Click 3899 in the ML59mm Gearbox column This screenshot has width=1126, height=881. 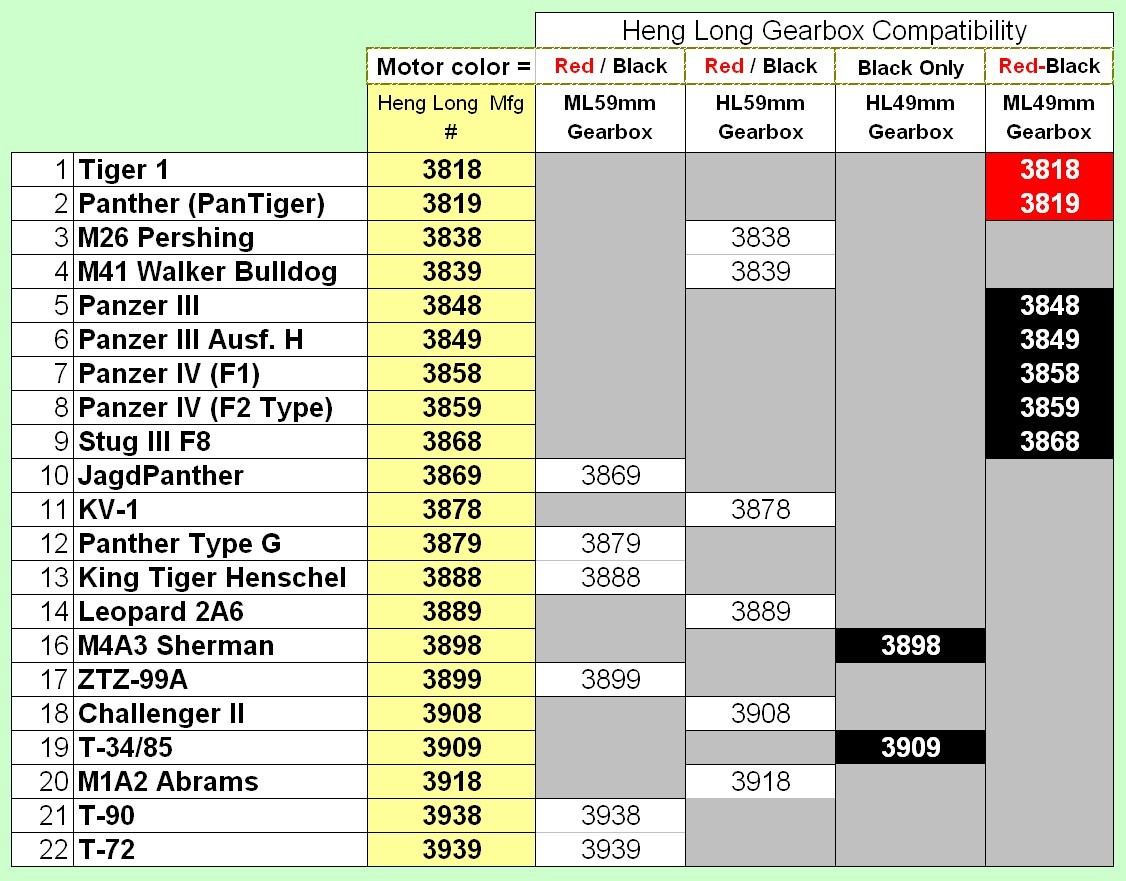point(610,679)
